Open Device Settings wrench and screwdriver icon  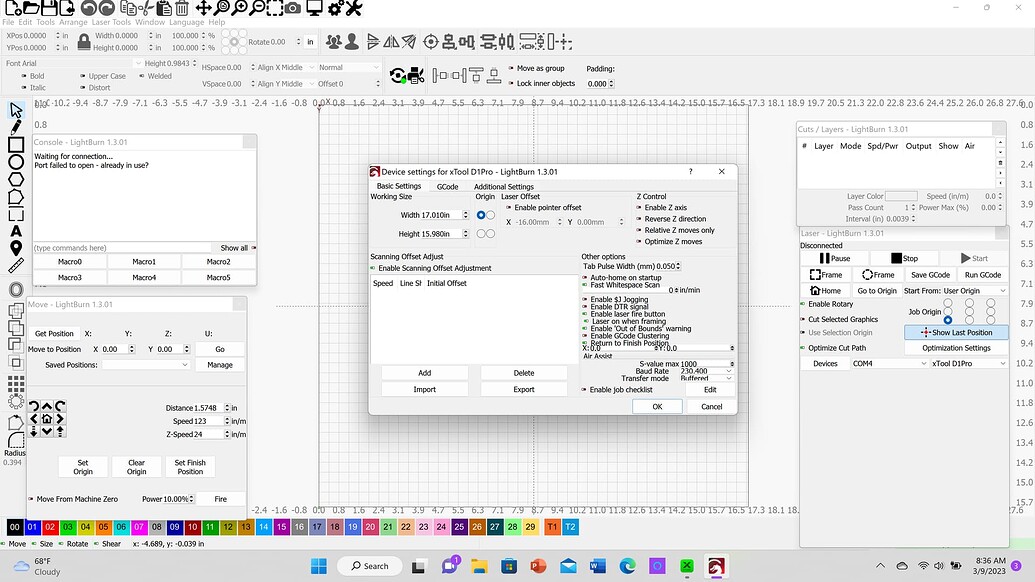(x=354, y=8)
